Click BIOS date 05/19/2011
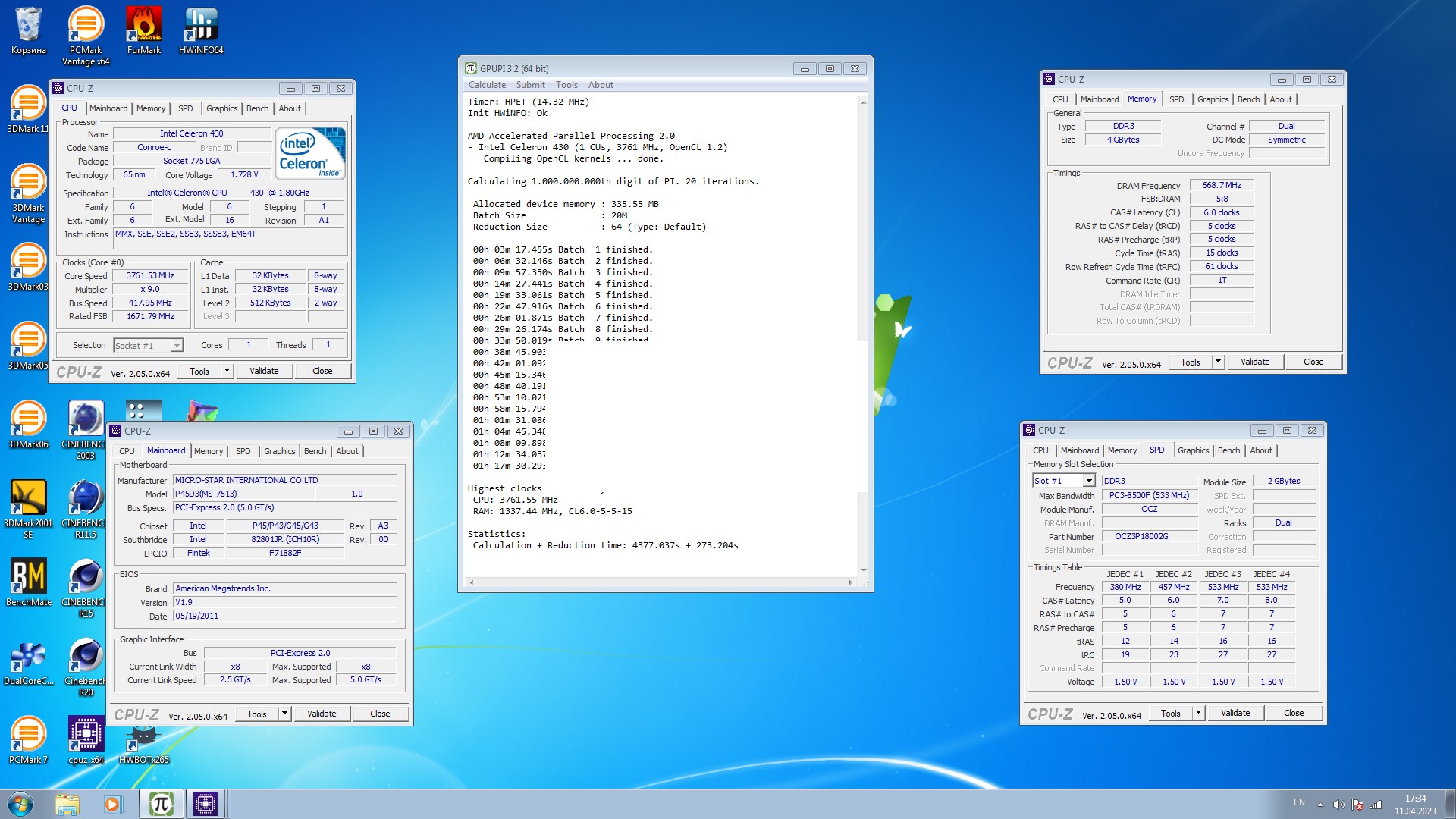 [x=284, y=617]
